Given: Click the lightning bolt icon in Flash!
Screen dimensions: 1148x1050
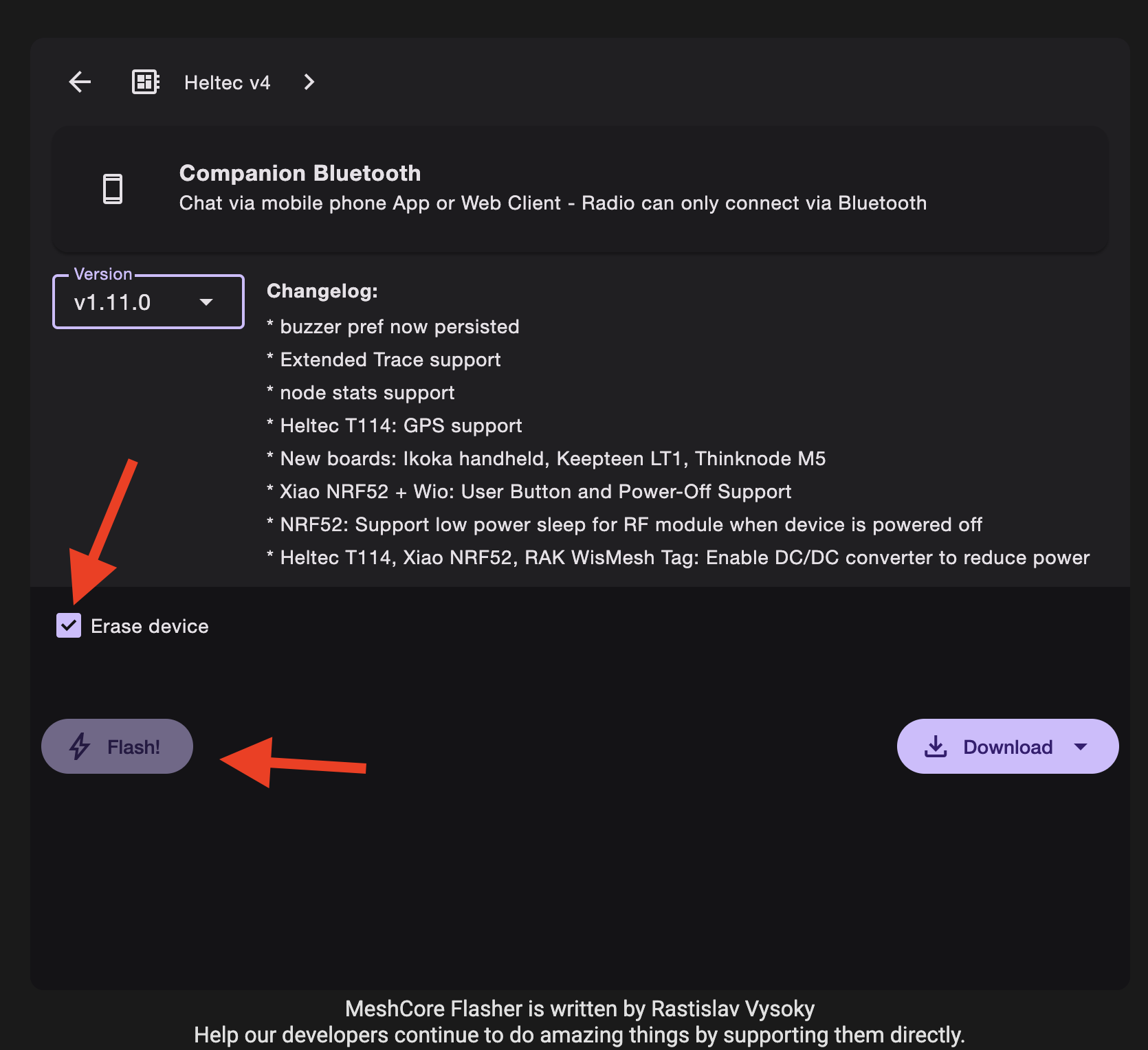Looking at the screenshot, I should (80, 746).
